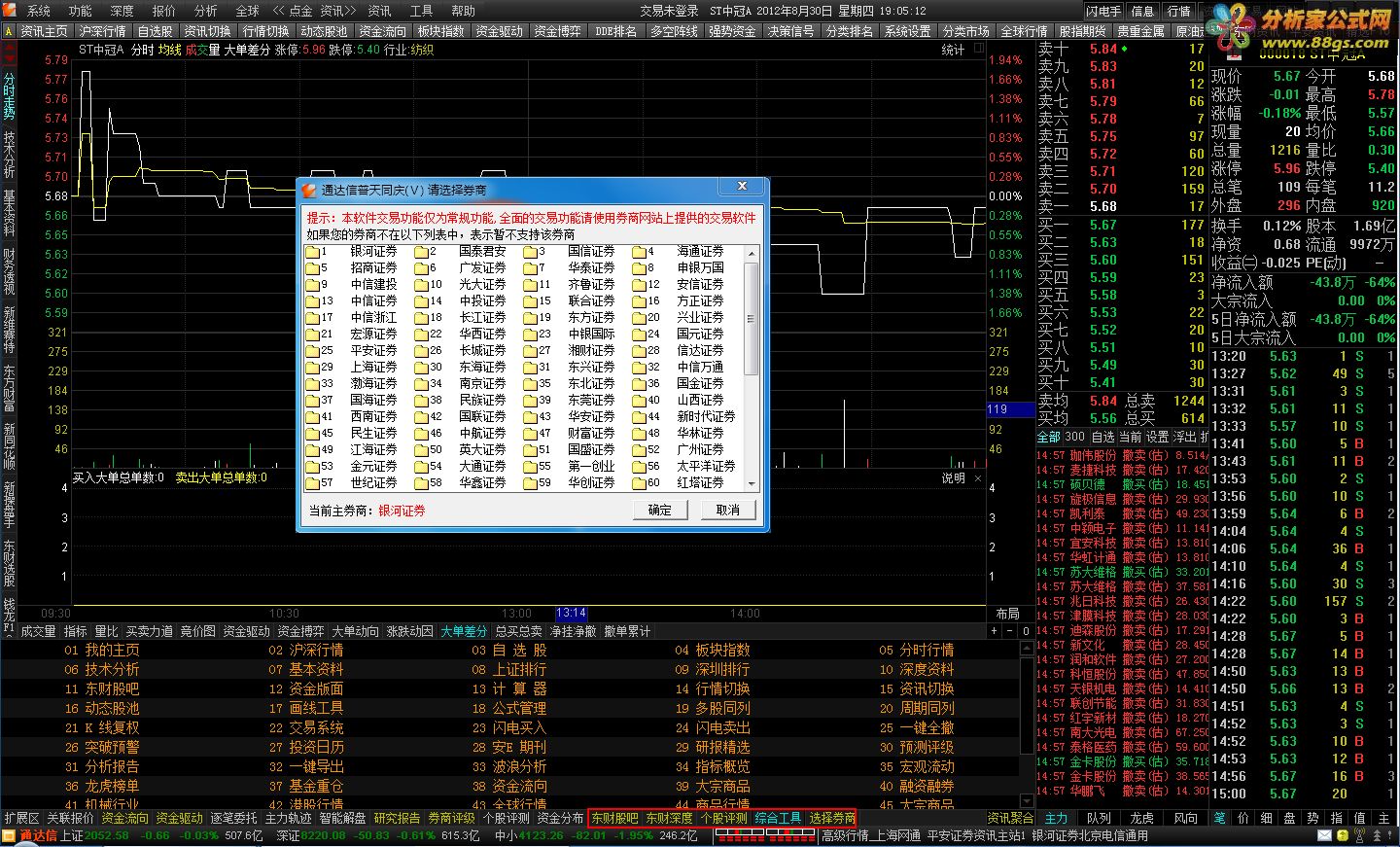Image resolution: width=1400 pixels, height=847 pixels.
Task: Select the 大单差分 indicator tab
Action: (464, 631)
